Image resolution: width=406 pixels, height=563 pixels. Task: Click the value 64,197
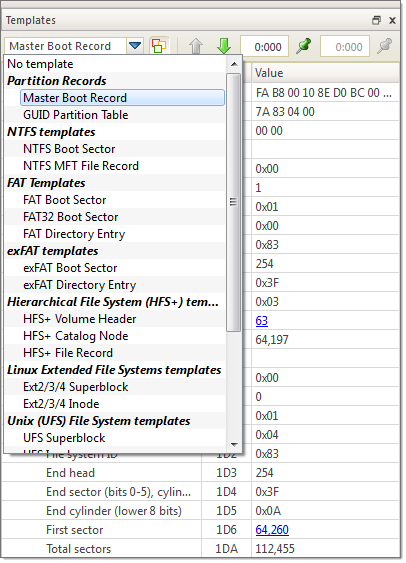[272, 340]
